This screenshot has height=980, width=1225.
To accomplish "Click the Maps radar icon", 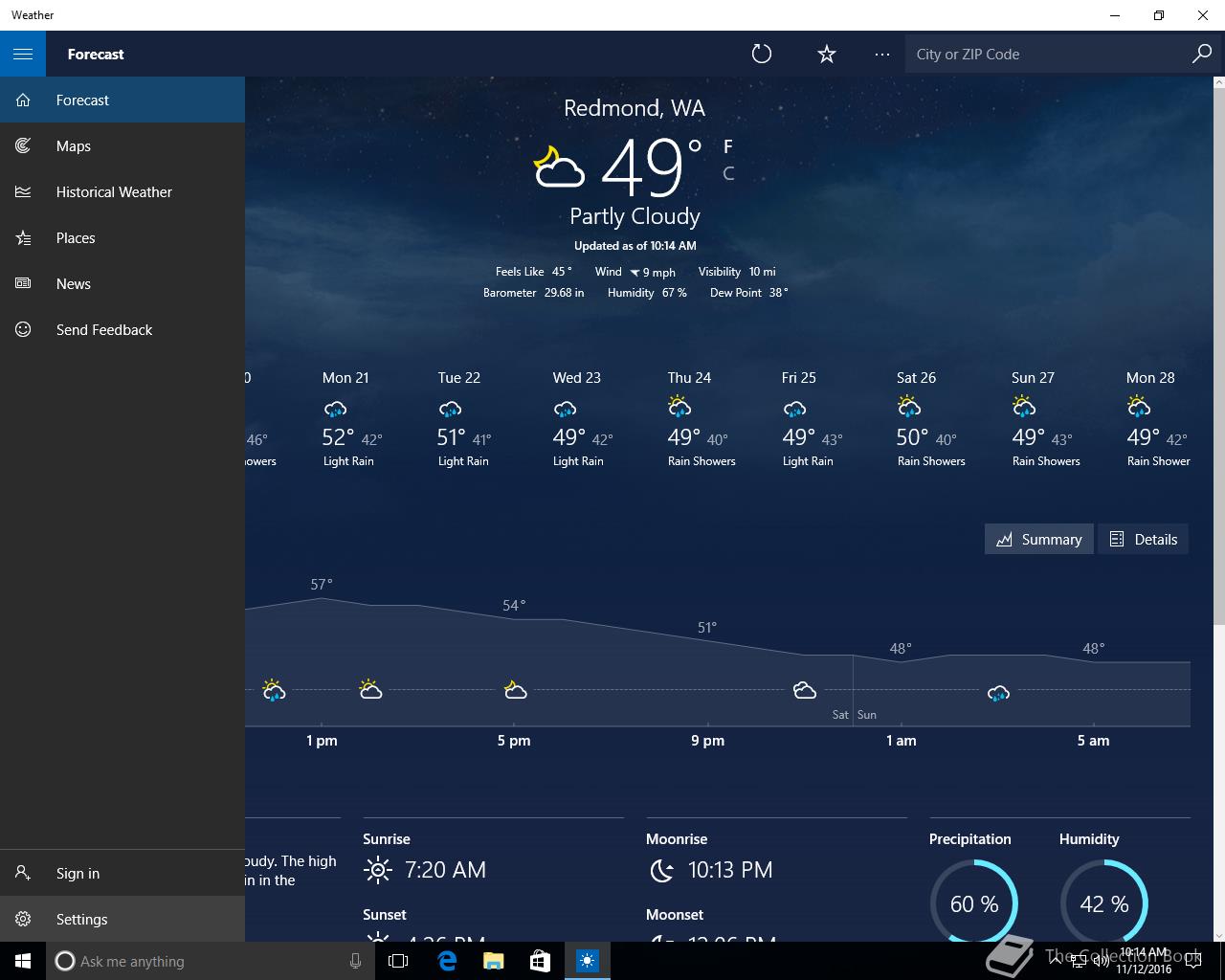I will [23, 145].
